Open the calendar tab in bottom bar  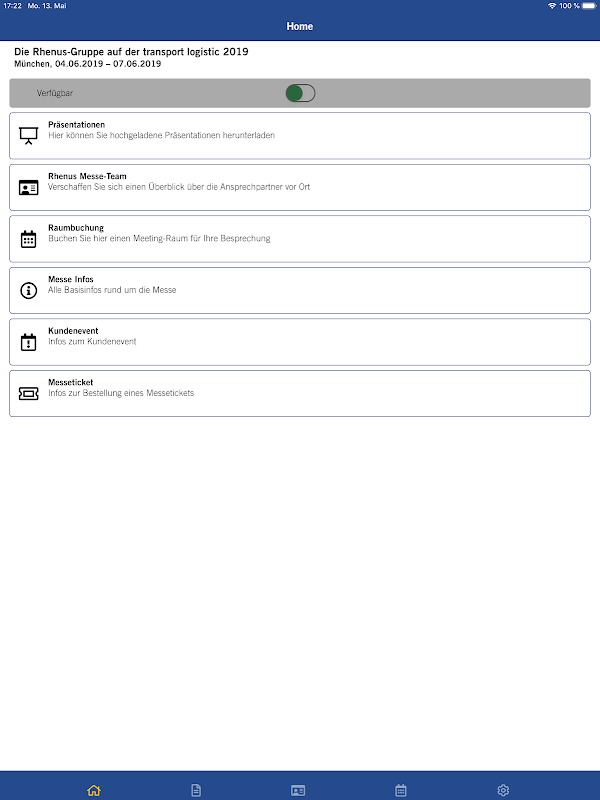coord(401,790)
